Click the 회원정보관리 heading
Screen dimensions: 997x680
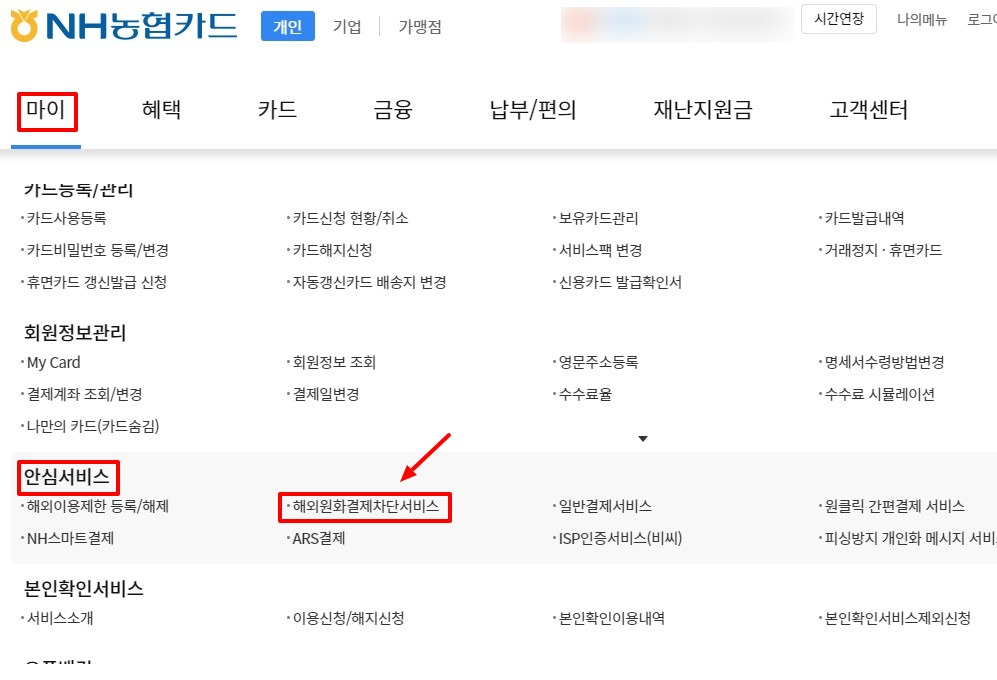click(x=75, y=332)
